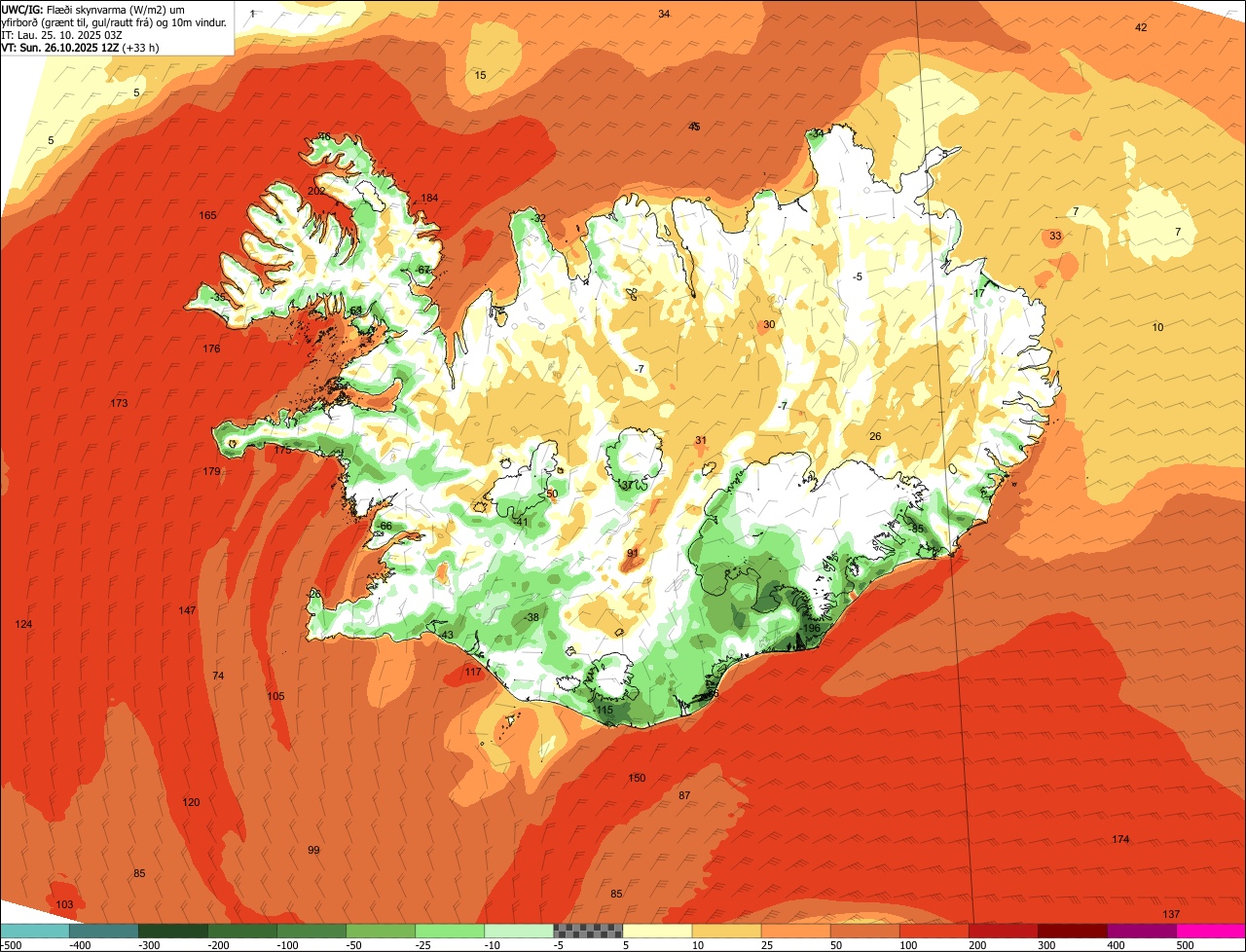Click the initial time 'IT: Lau. 25. 10. 2025 03Z'
Image resolution: width=1246 pixels, height=952 pixels.
click(x=63, y=34)
